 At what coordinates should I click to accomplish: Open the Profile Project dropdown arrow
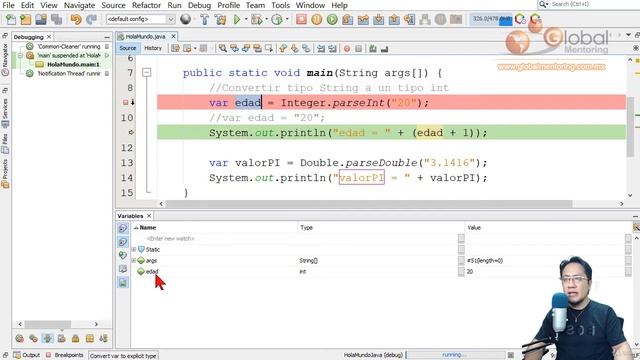287,19
